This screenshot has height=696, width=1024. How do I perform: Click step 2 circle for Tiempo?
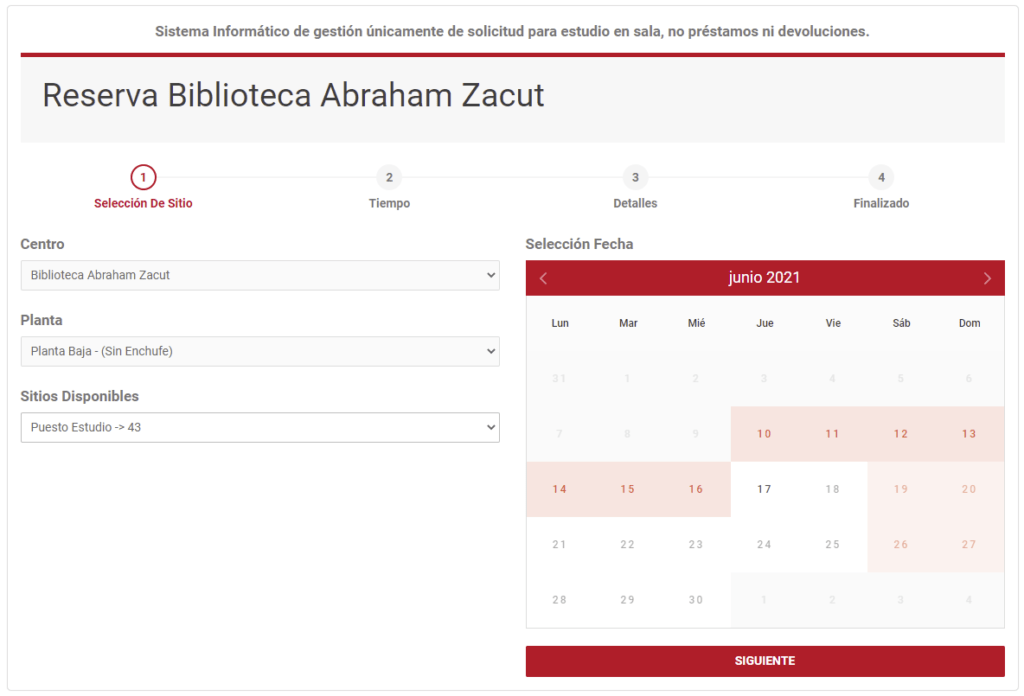[389, 178]
